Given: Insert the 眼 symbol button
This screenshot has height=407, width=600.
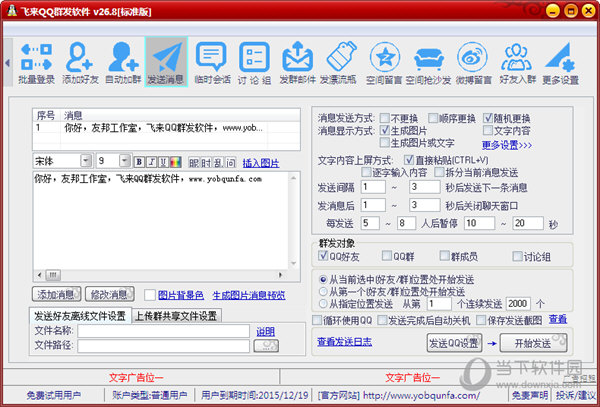Looking at the screenshot, I should click(x=194, y=163).
